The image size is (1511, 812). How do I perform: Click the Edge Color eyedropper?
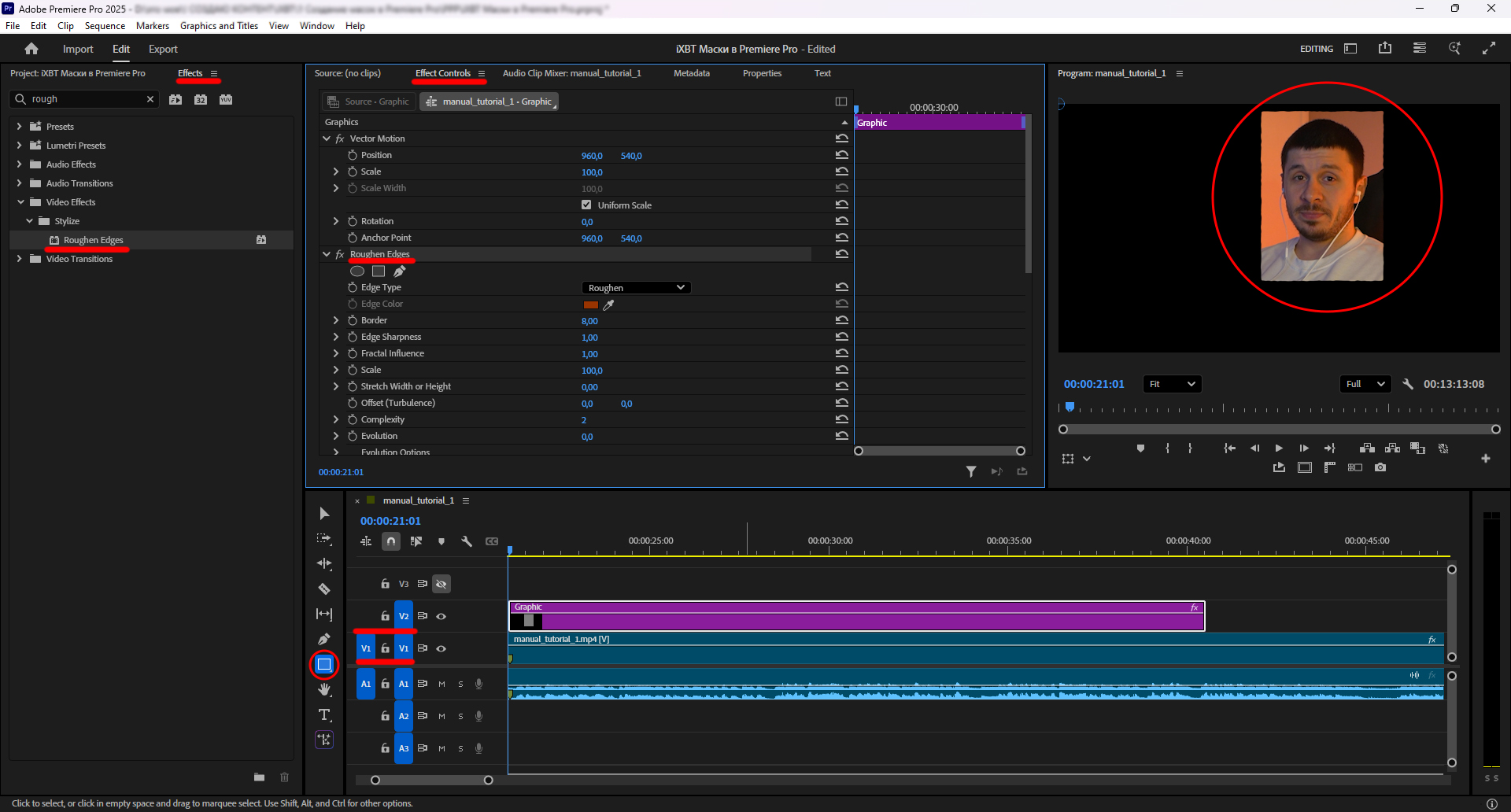click(608, 304)
